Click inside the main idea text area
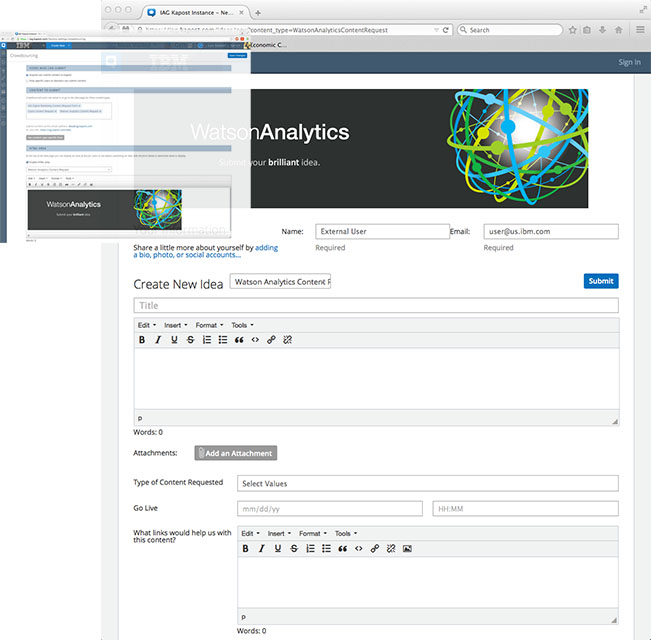Image resolution: width=651 pixels, height=640 pixels. 376,379
